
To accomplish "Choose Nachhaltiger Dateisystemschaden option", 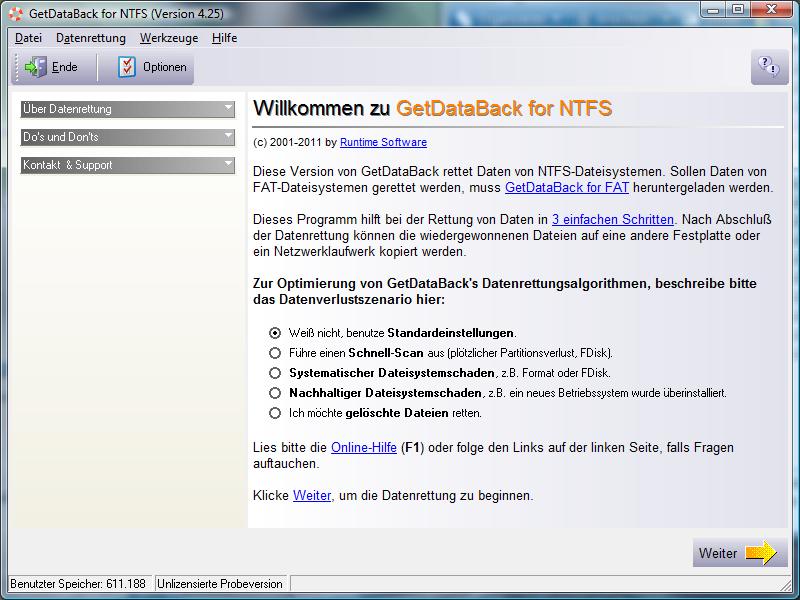I will tap(275, 393).
